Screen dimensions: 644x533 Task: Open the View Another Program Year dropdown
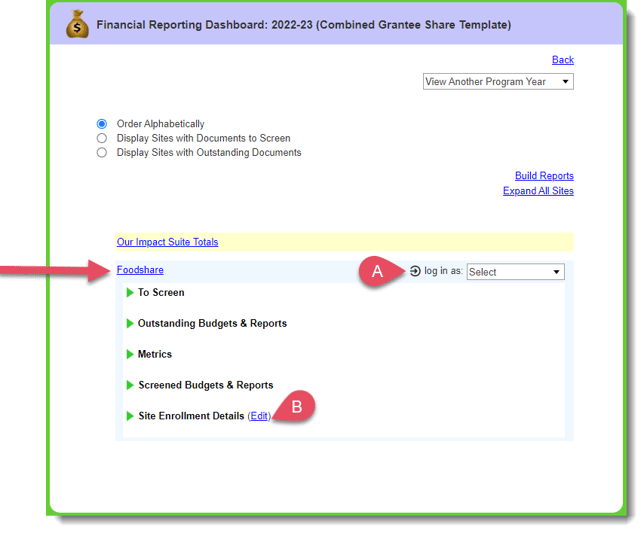click(498, 82)
